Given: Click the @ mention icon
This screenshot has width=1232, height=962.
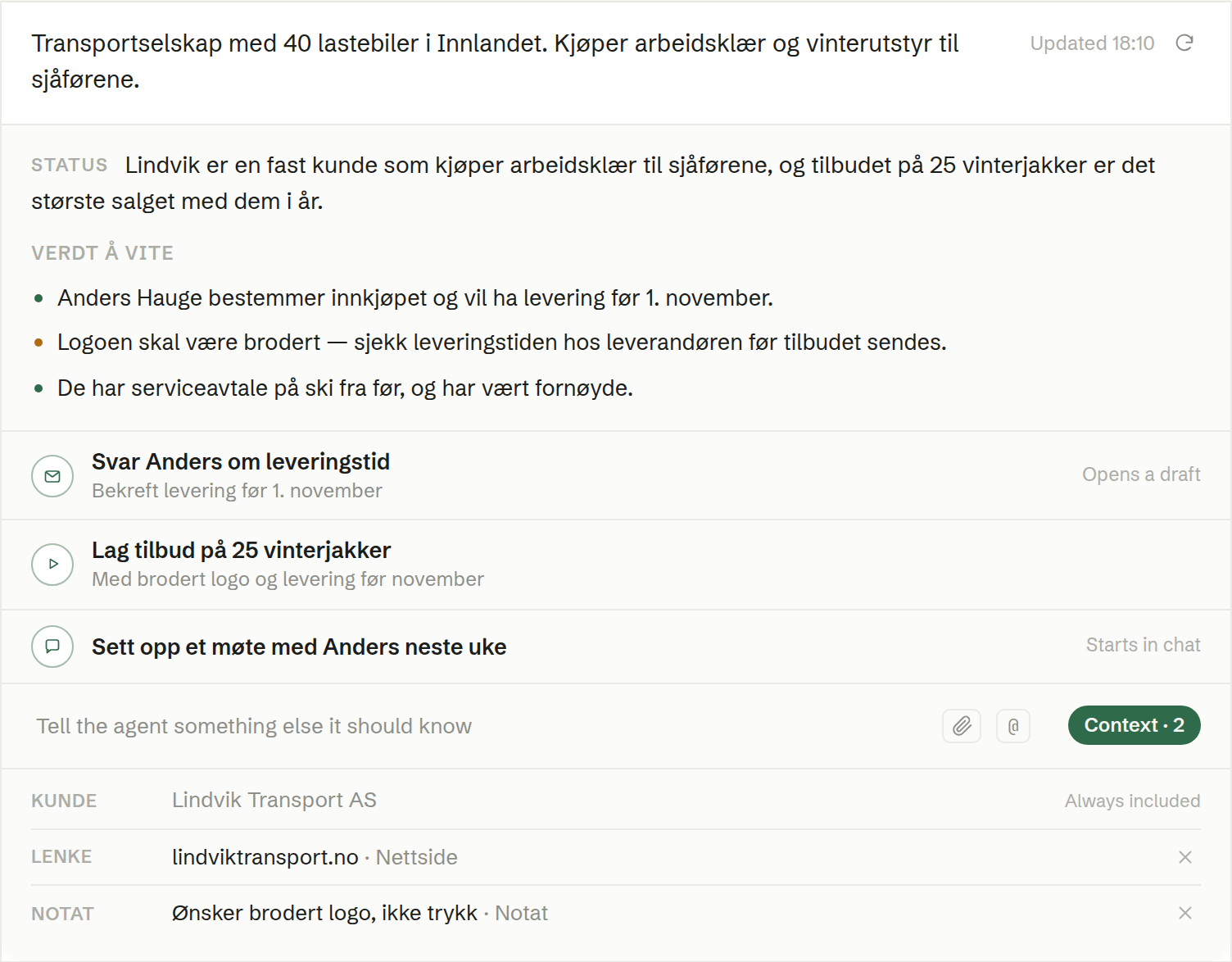Looking at the screenshot, I should pyautogui.click(x=1013, y=726).
